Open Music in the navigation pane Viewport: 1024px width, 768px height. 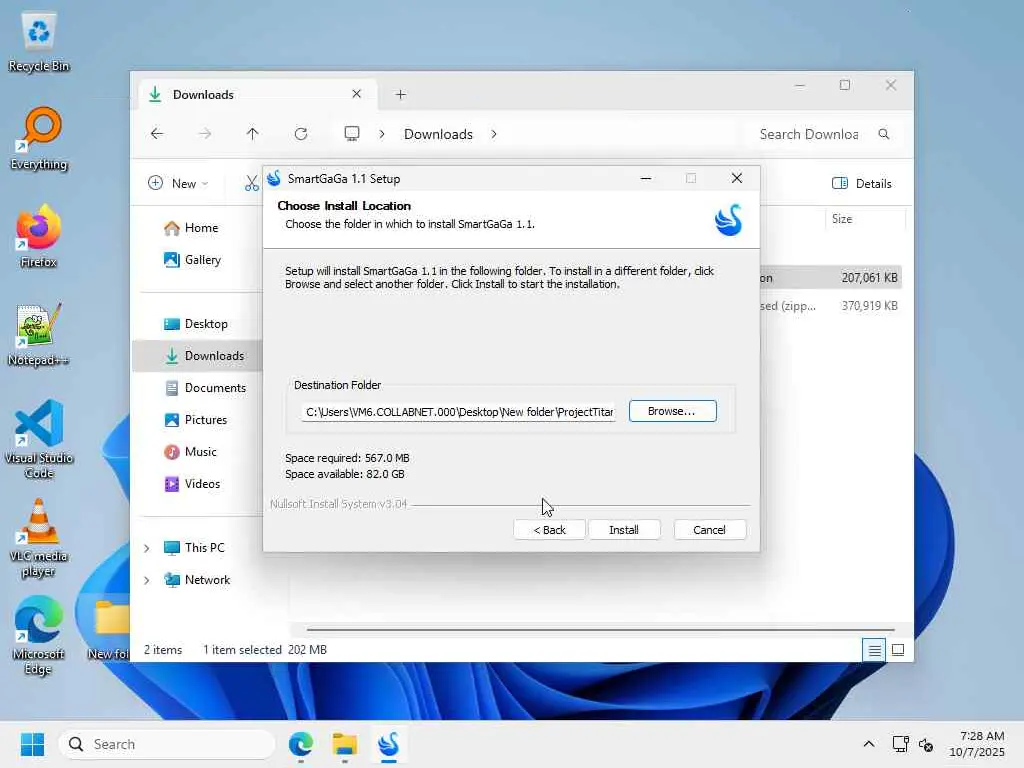tap(190, 452)
